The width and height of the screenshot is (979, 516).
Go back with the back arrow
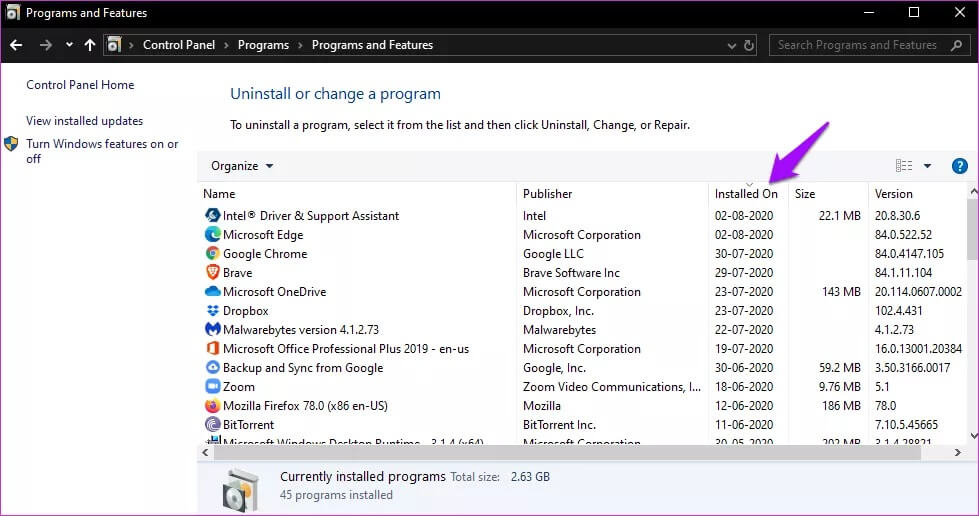tap(16, 45)
